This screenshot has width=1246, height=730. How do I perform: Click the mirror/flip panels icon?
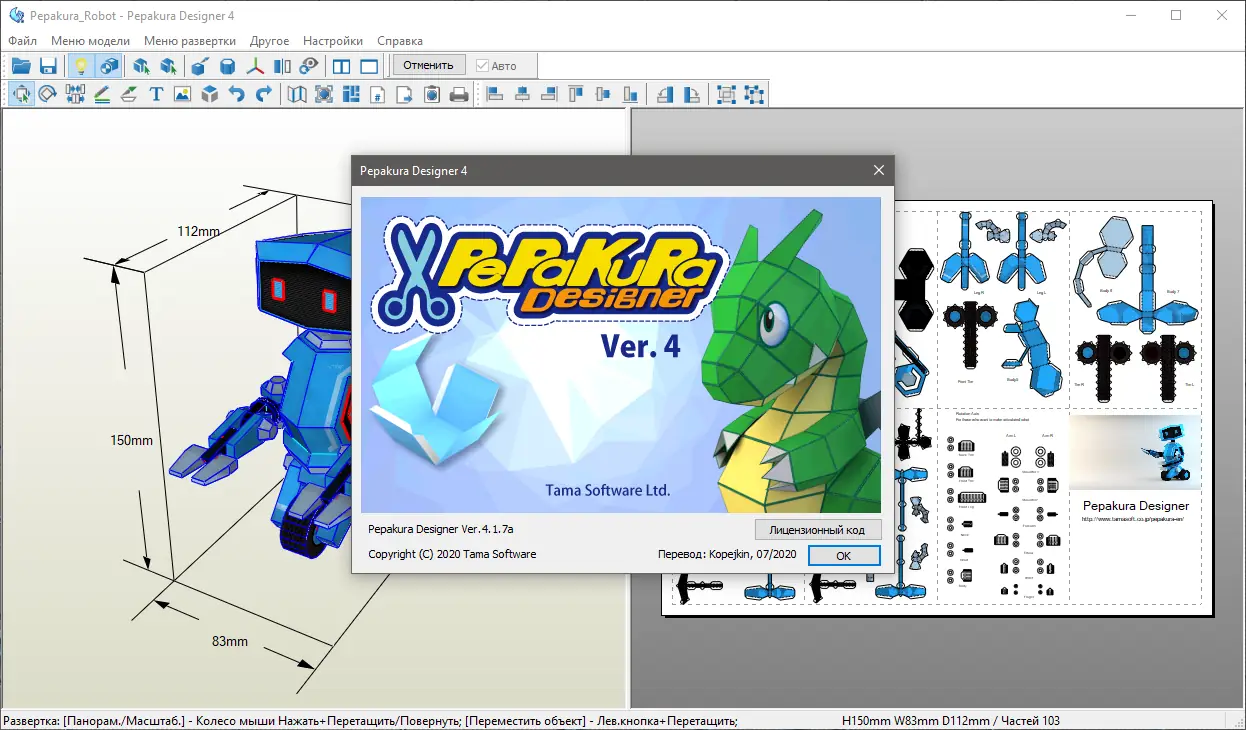coord(283,66)
